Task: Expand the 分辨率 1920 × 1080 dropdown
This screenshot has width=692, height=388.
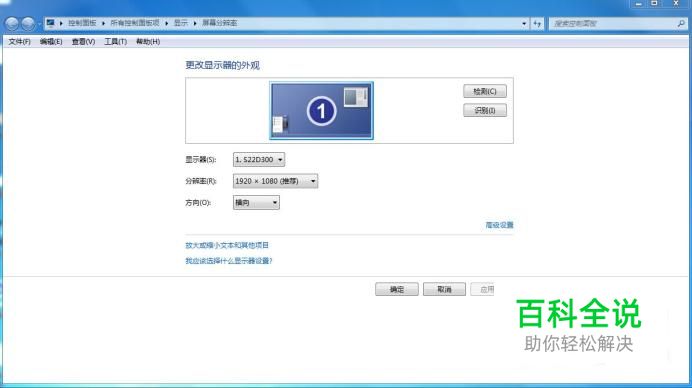Action: 275,181
